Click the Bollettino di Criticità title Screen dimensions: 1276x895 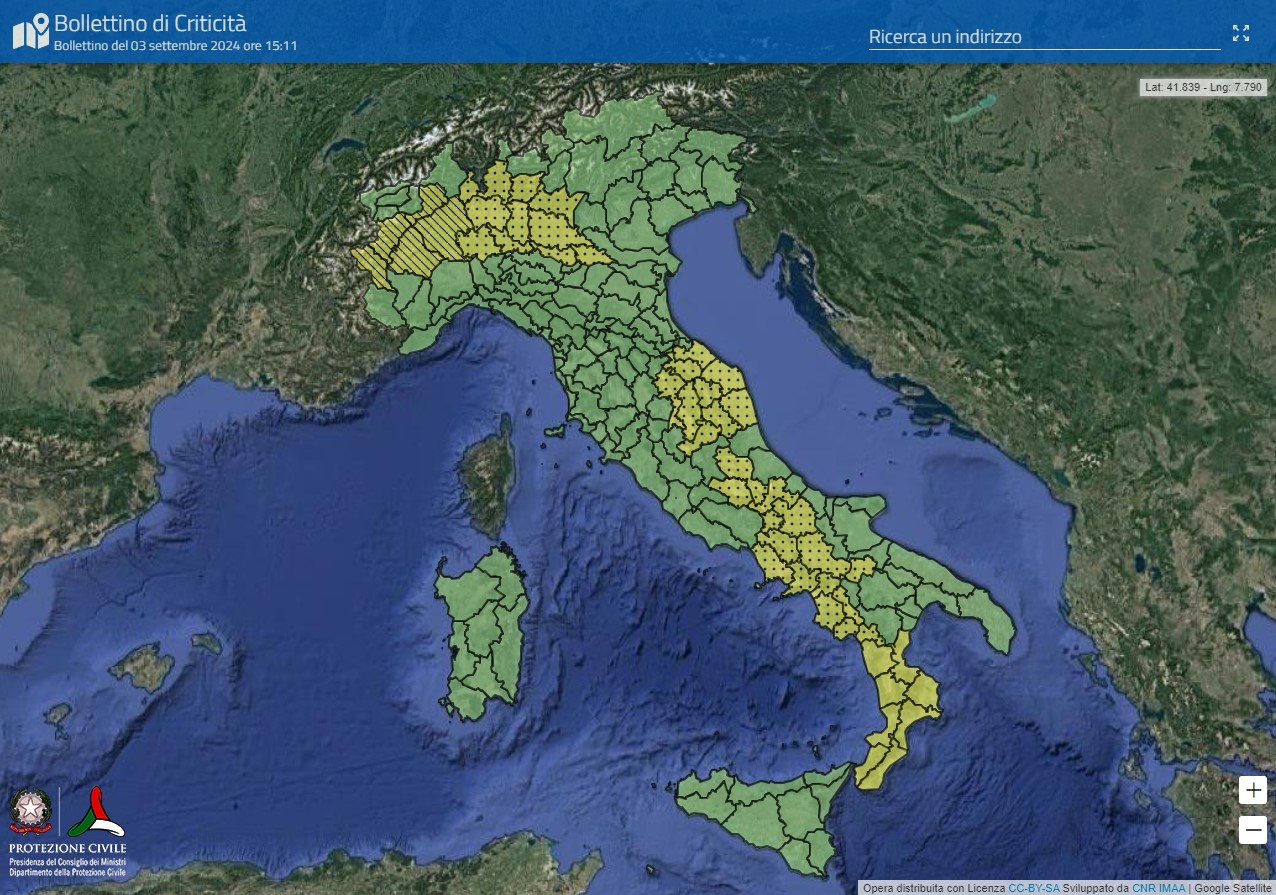(150, 23)
